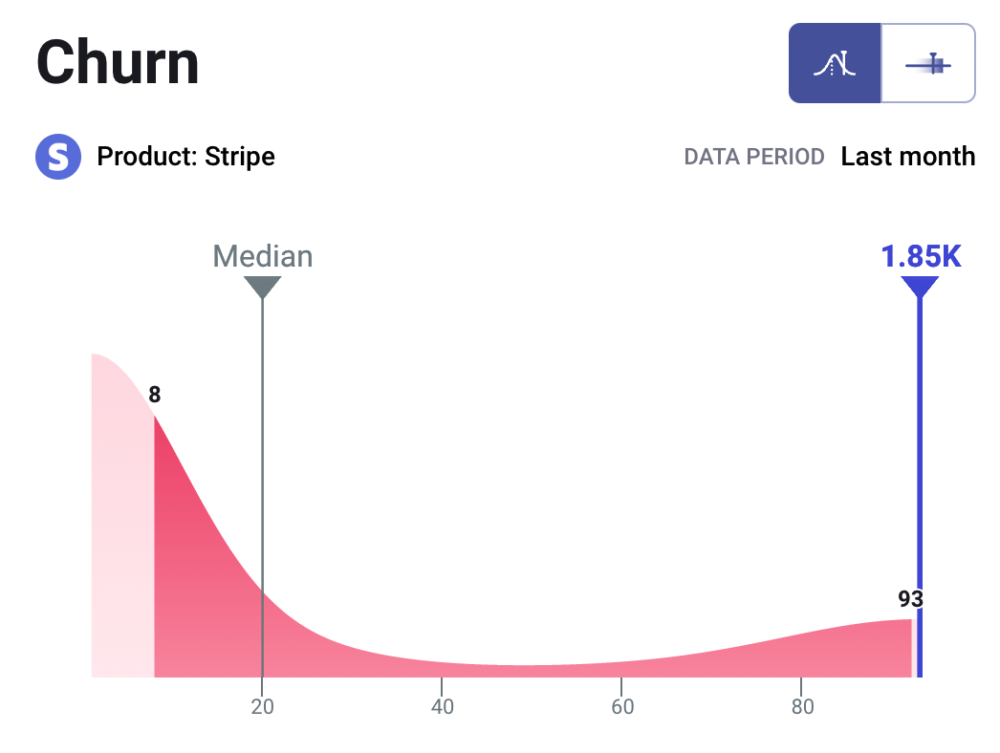Click the 60 tick on the axis
Image resolution: width=1000 pixels, height=753 pixels.
[621, 707]
